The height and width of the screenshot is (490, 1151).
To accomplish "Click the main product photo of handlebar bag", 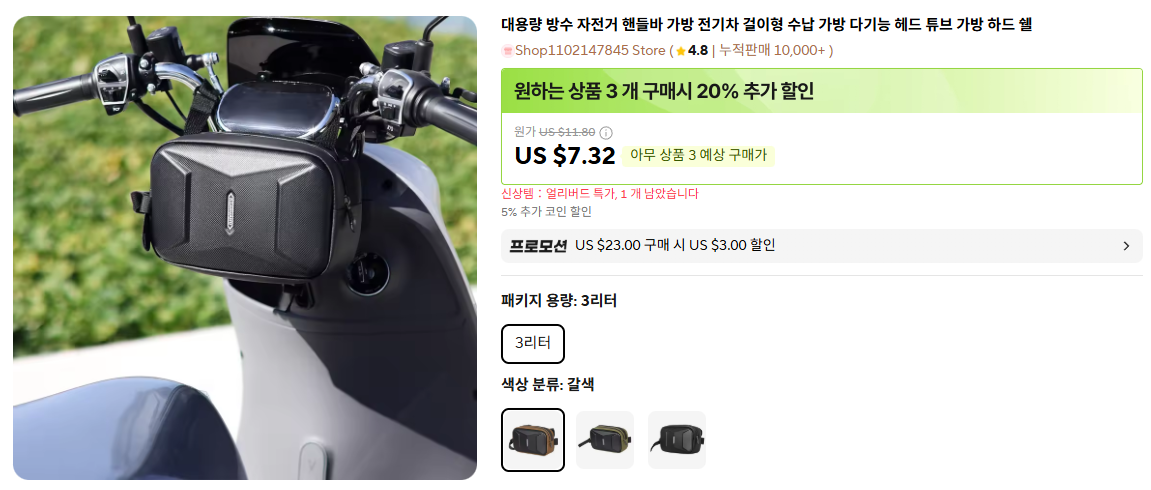I will pos(245,248).
